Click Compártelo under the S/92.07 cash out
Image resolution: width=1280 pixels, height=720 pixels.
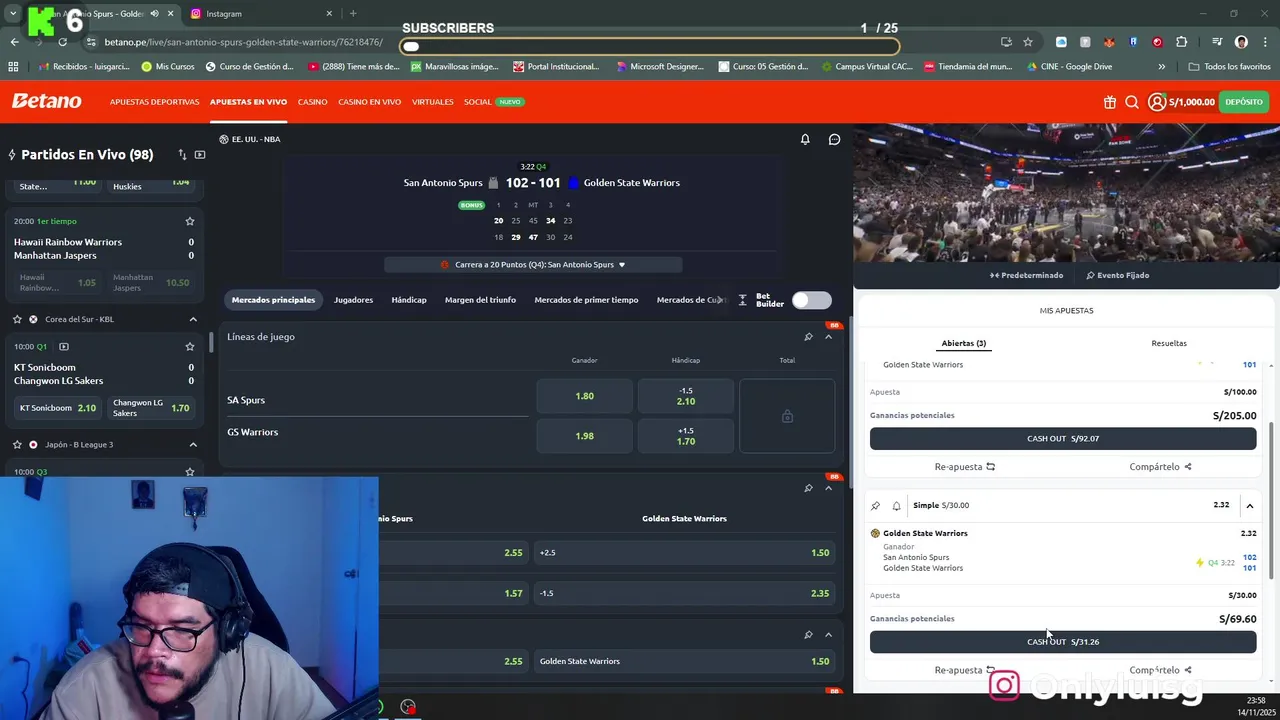[1160, 467]
